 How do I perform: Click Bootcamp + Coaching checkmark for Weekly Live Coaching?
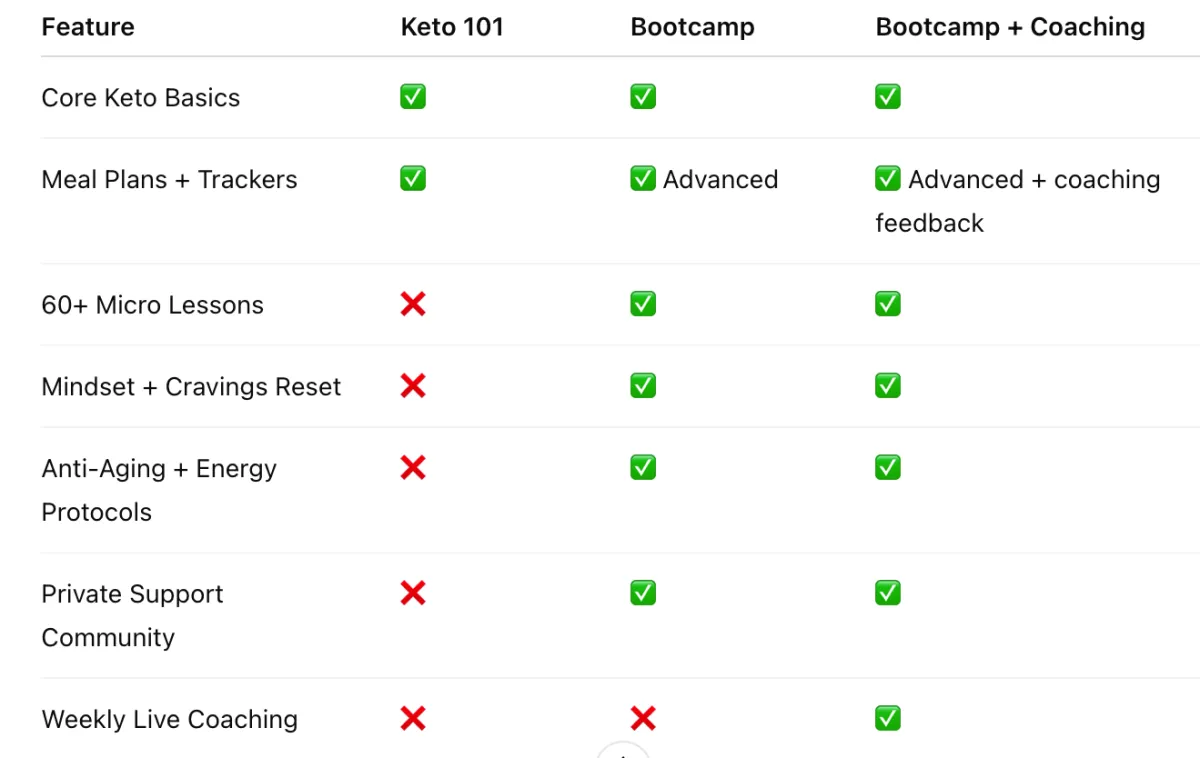(x=888, y=718)
